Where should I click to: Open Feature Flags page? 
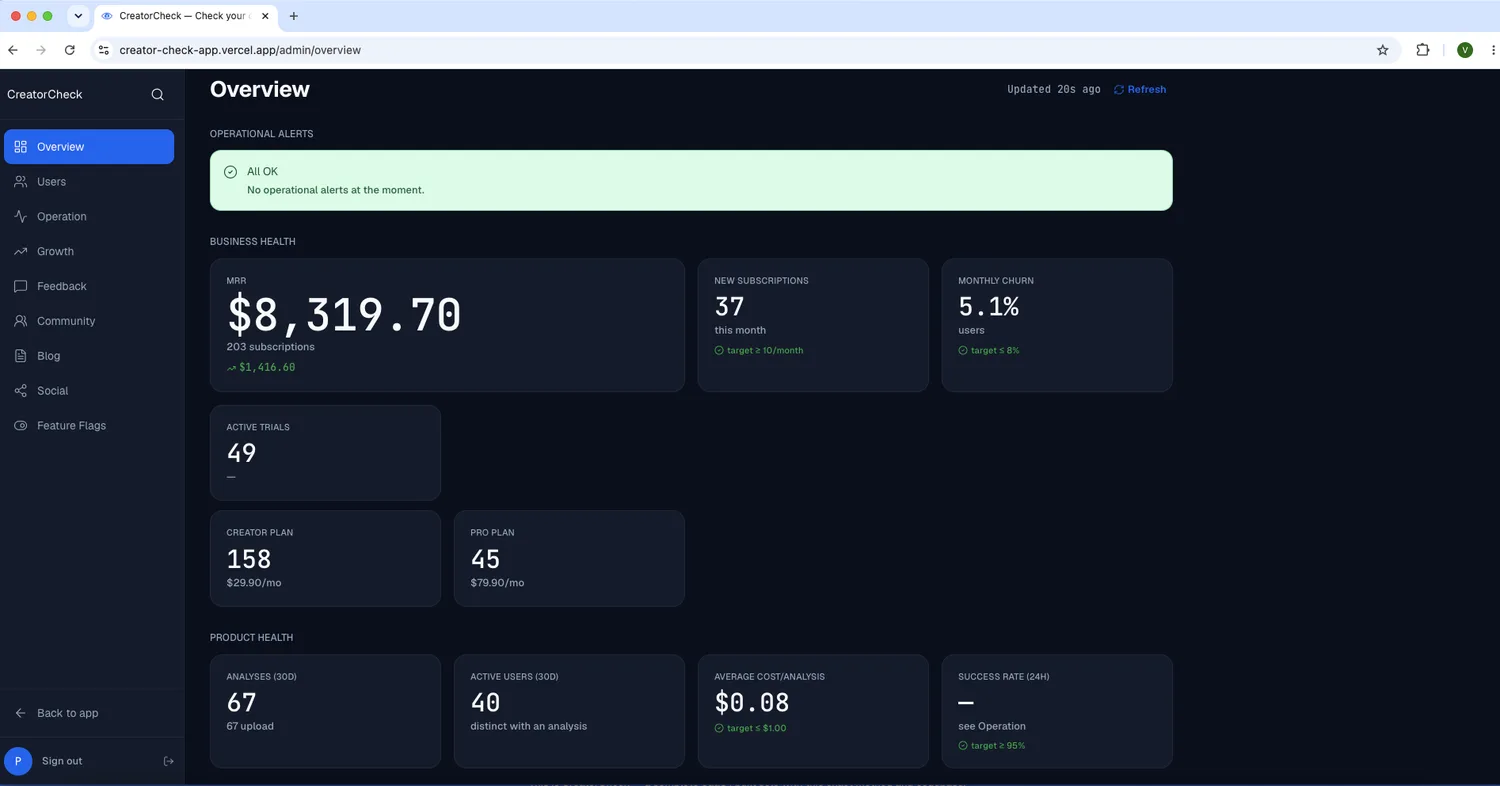[x=89, y=426]
